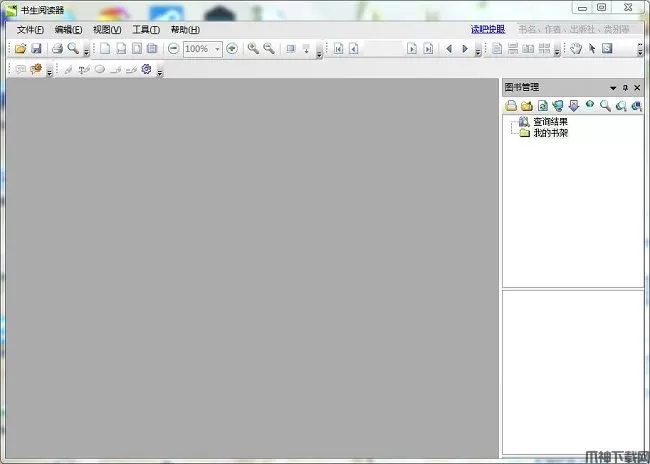Click the full-screen view icon
The height and width of the screenshot is (464, 650).
point(291,49)
